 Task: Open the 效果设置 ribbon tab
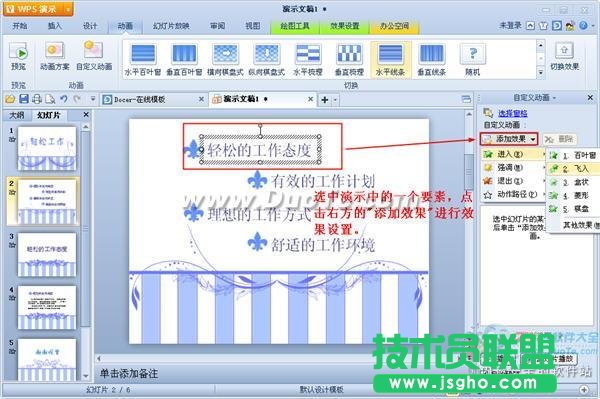click(x=345, y=26)
